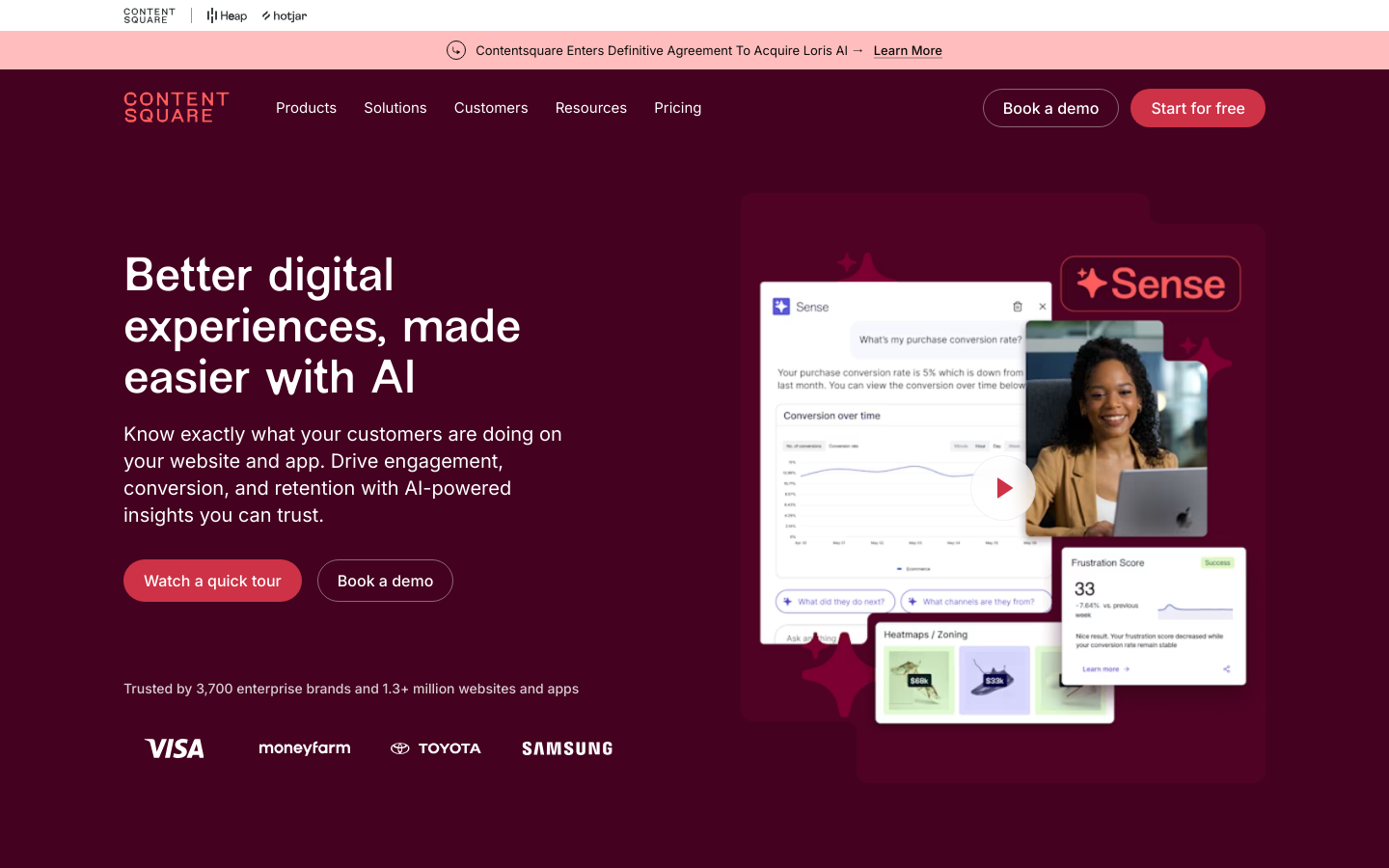
Task: Open the Customers nav item
Action: pos(491,108)
